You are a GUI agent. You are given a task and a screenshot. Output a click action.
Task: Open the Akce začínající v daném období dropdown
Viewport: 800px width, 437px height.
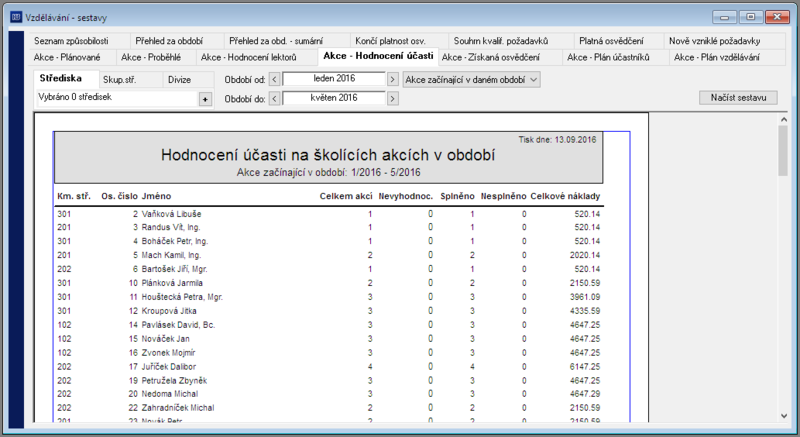471,80
